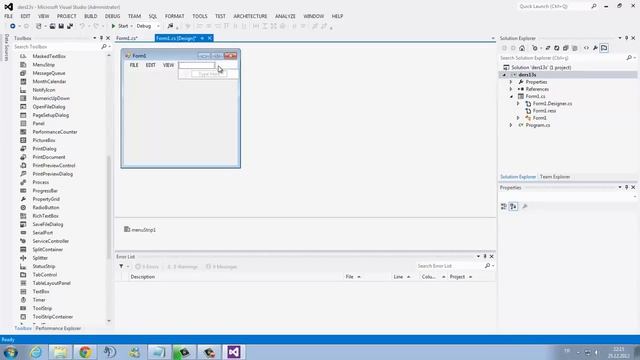Click the Property Pages wrench in Properties panel
This screenshot has width=640, height=360.
[x=525, y=207]
